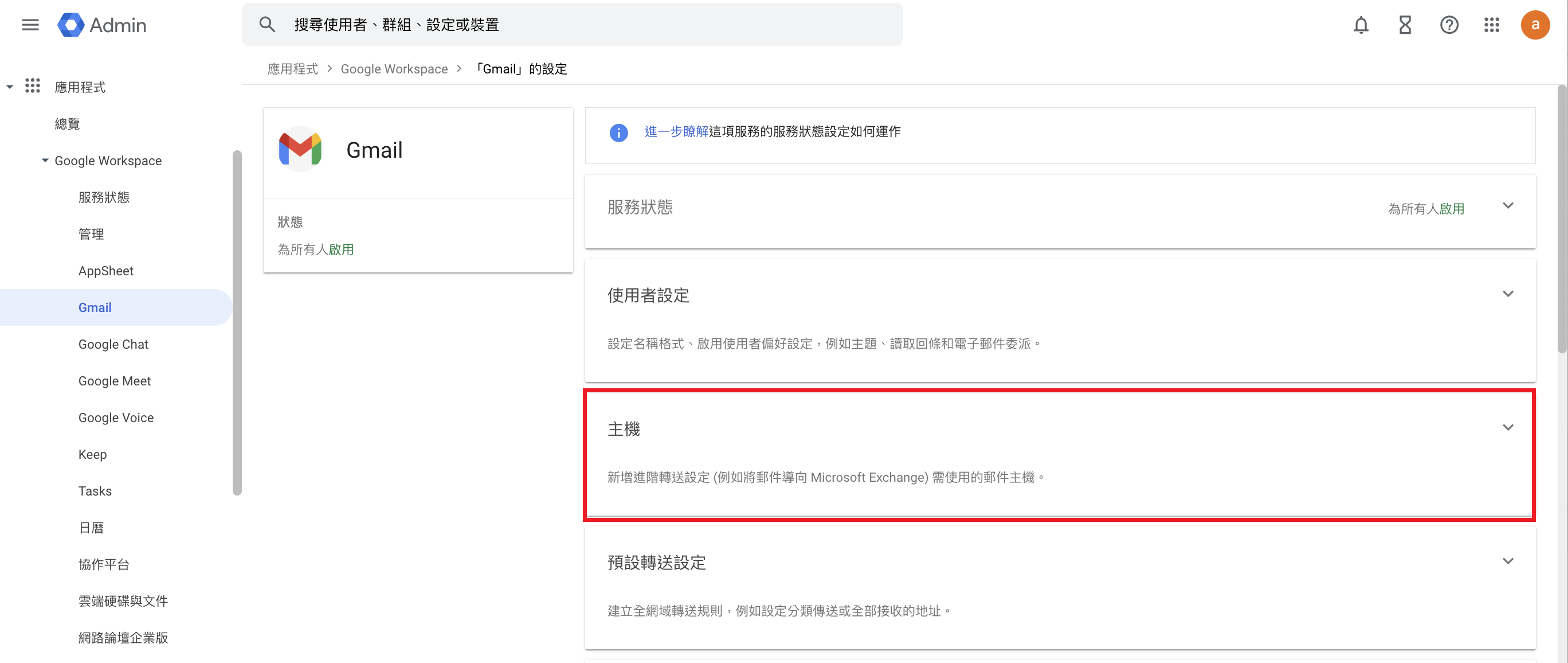Expand the 服務狀態 panel chevron
1568x663 pixels.
pyautogui.click(x=1508, y=206)
